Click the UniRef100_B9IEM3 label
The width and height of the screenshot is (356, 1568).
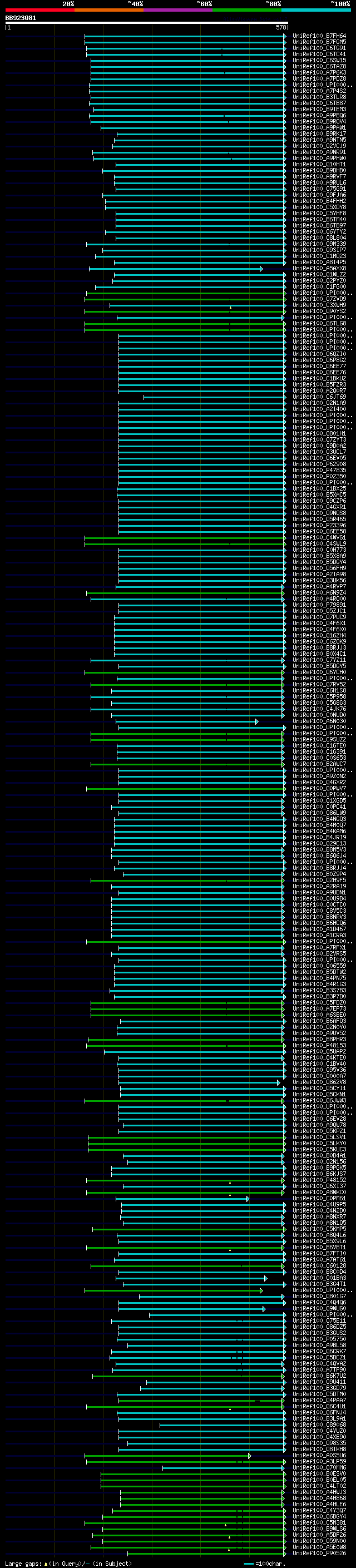tap(319, 110)
